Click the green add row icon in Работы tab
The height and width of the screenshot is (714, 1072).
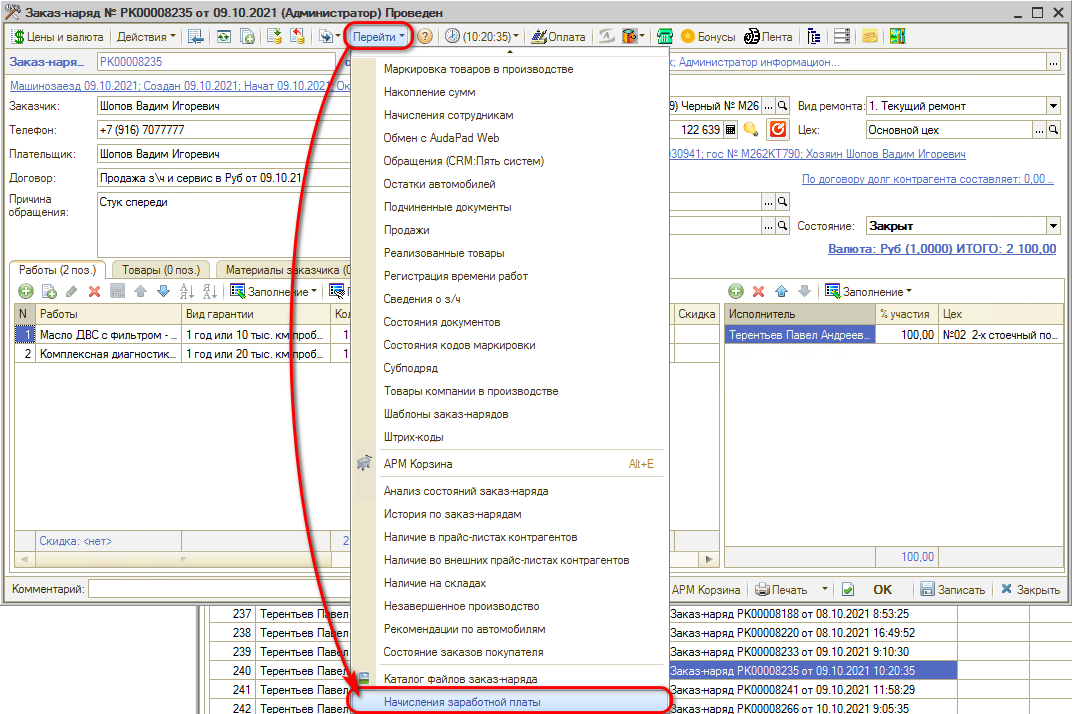pos(25,292)
